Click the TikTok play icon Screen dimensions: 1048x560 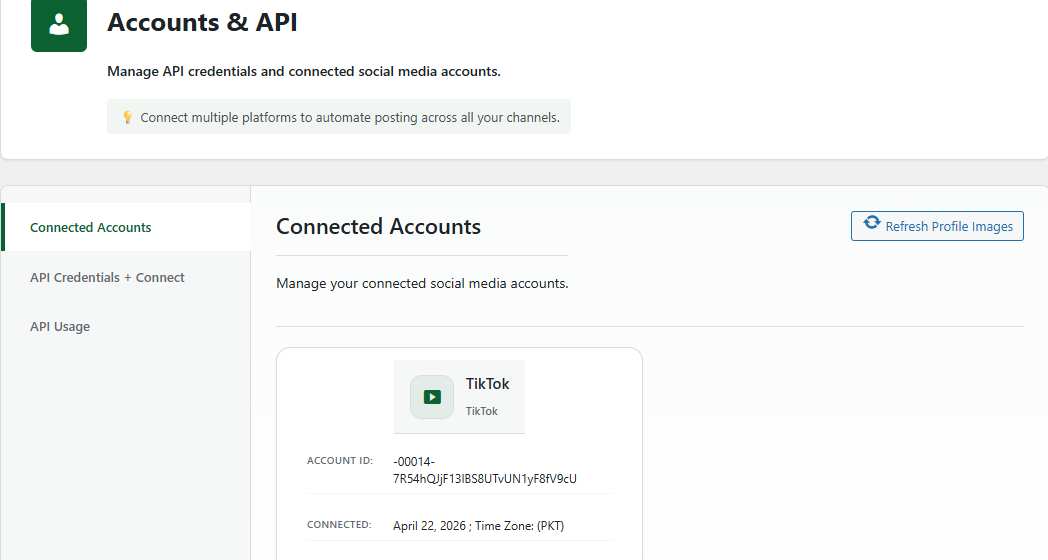(x=432, y=397)
